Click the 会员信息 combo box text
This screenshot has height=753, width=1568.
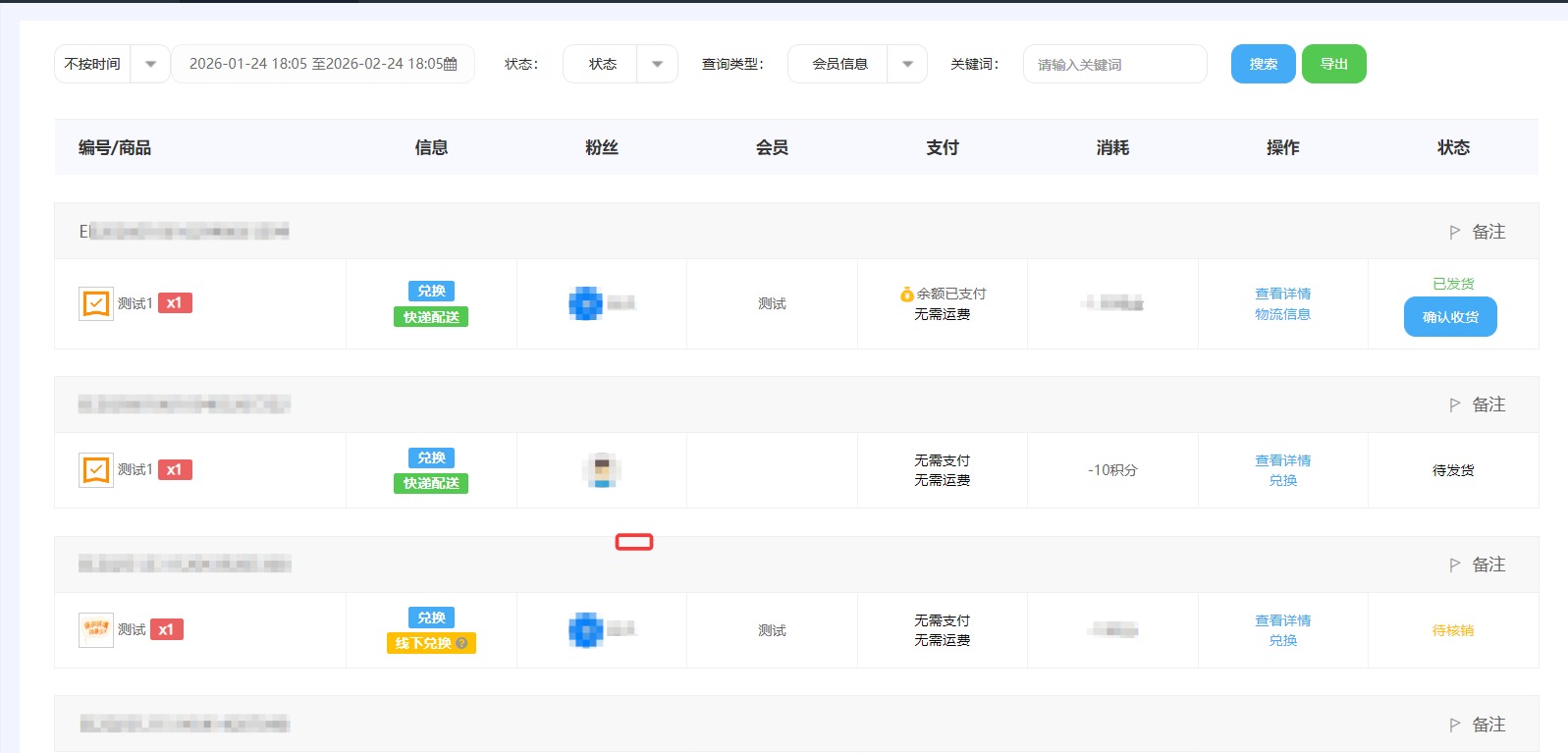tap(839, 64)
